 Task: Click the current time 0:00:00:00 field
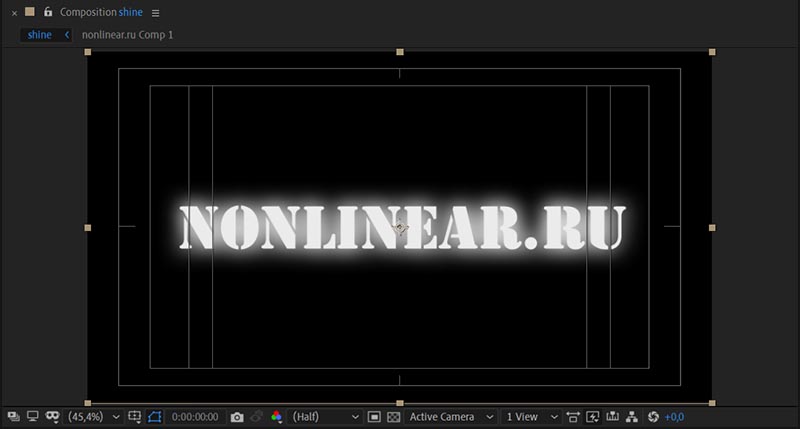[195, 417]
